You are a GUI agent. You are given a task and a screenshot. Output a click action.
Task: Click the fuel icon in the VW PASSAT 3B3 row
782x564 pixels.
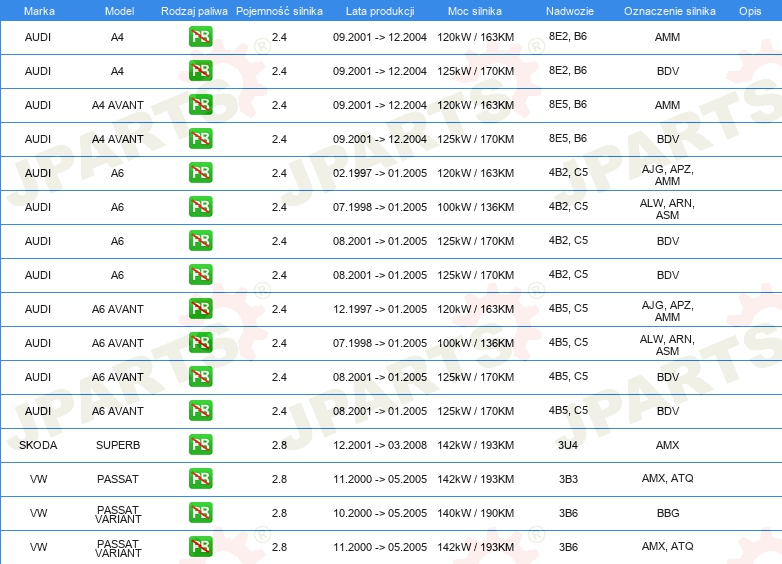point(200,478)
